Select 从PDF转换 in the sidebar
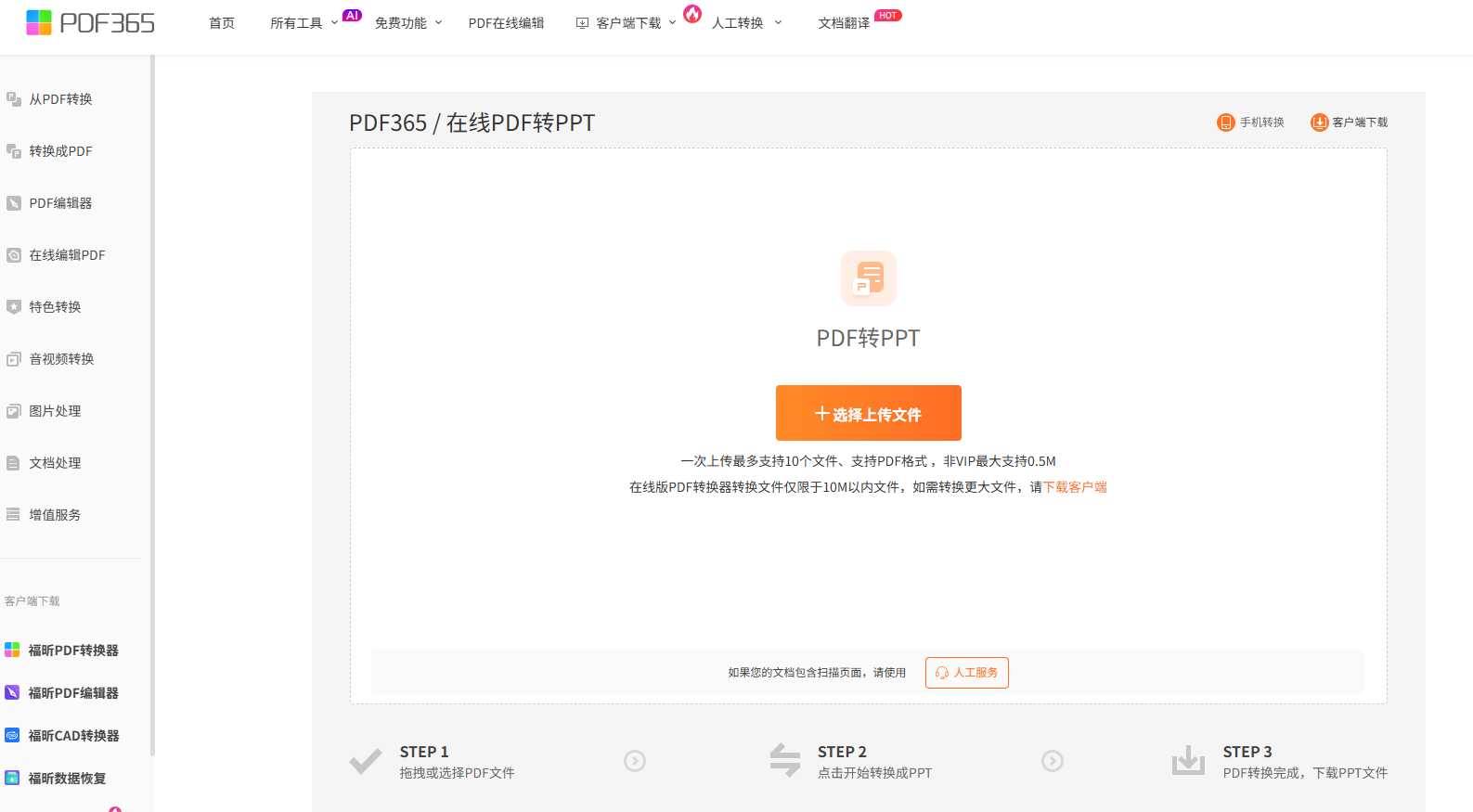This screenshot has width=1473, height=812. pyautogui.click(x=60, y=99)
